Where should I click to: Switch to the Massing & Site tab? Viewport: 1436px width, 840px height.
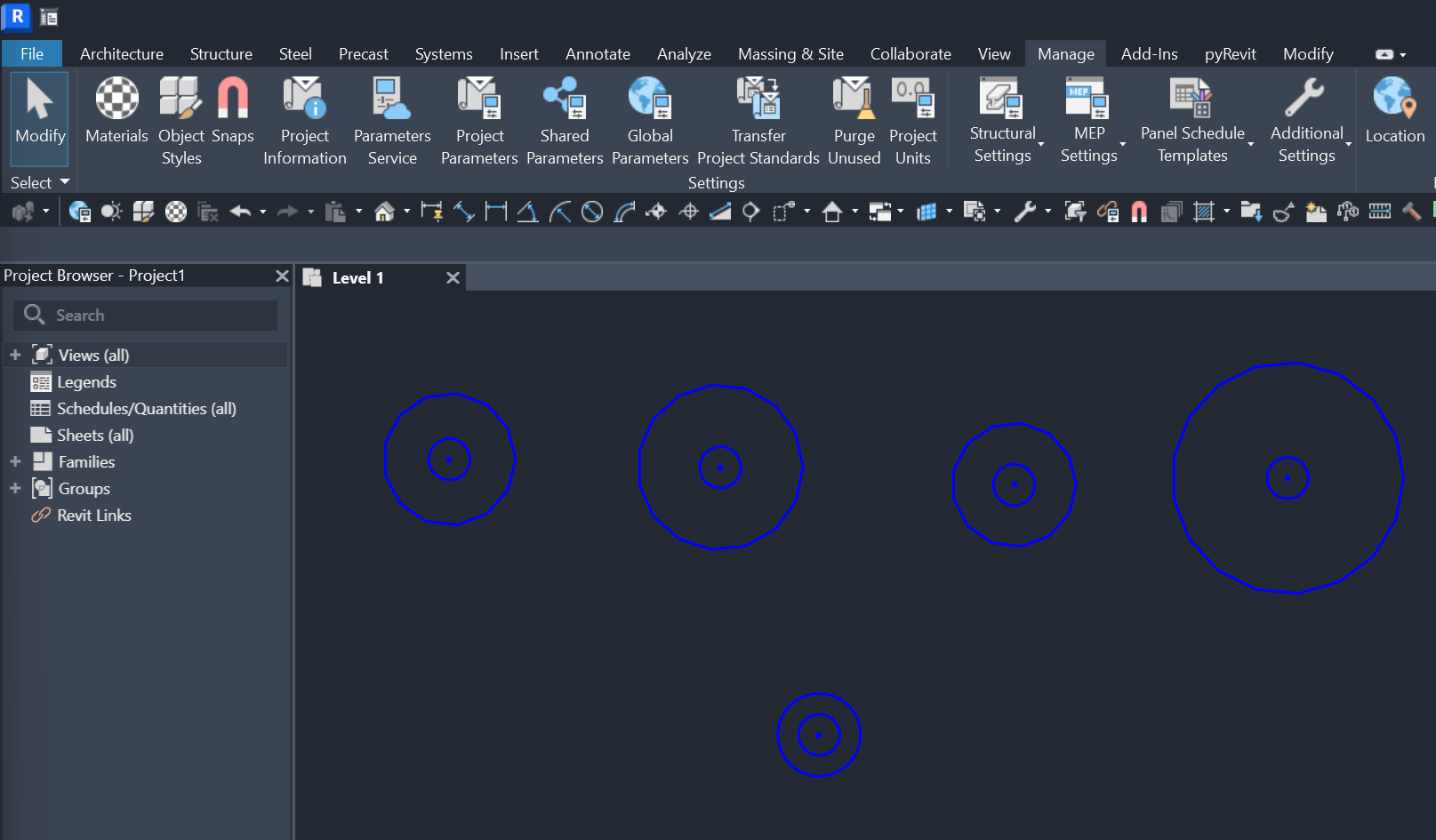pos(790,54)
